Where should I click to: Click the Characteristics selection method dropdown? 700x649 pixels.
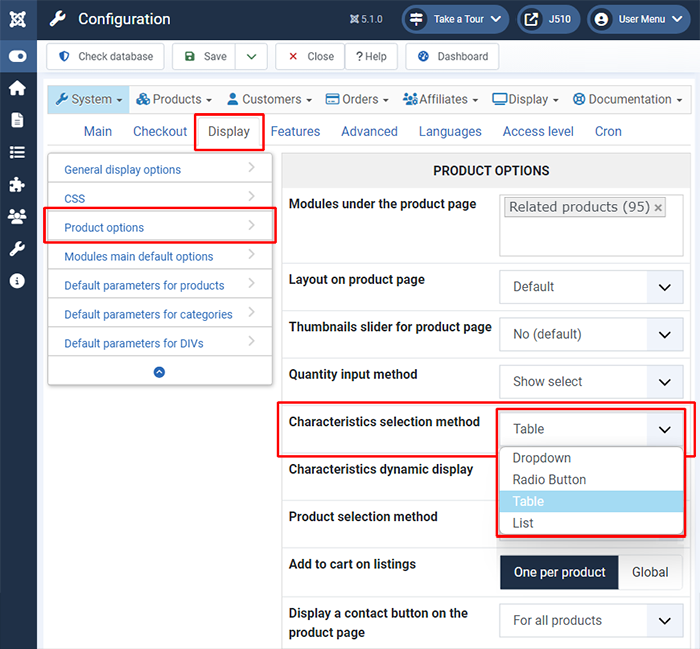(591, 429)
